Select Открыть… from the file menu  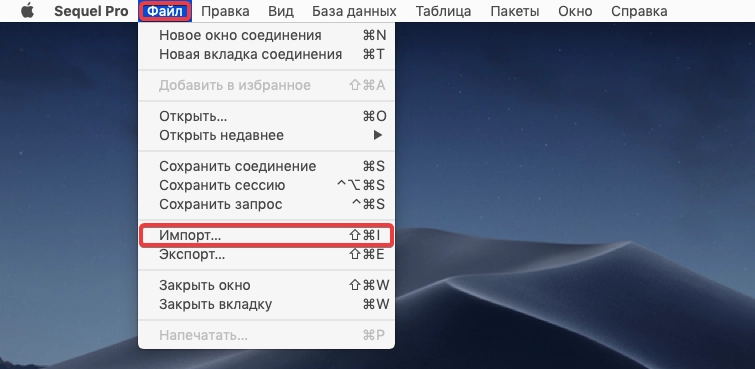coord(266,116)
